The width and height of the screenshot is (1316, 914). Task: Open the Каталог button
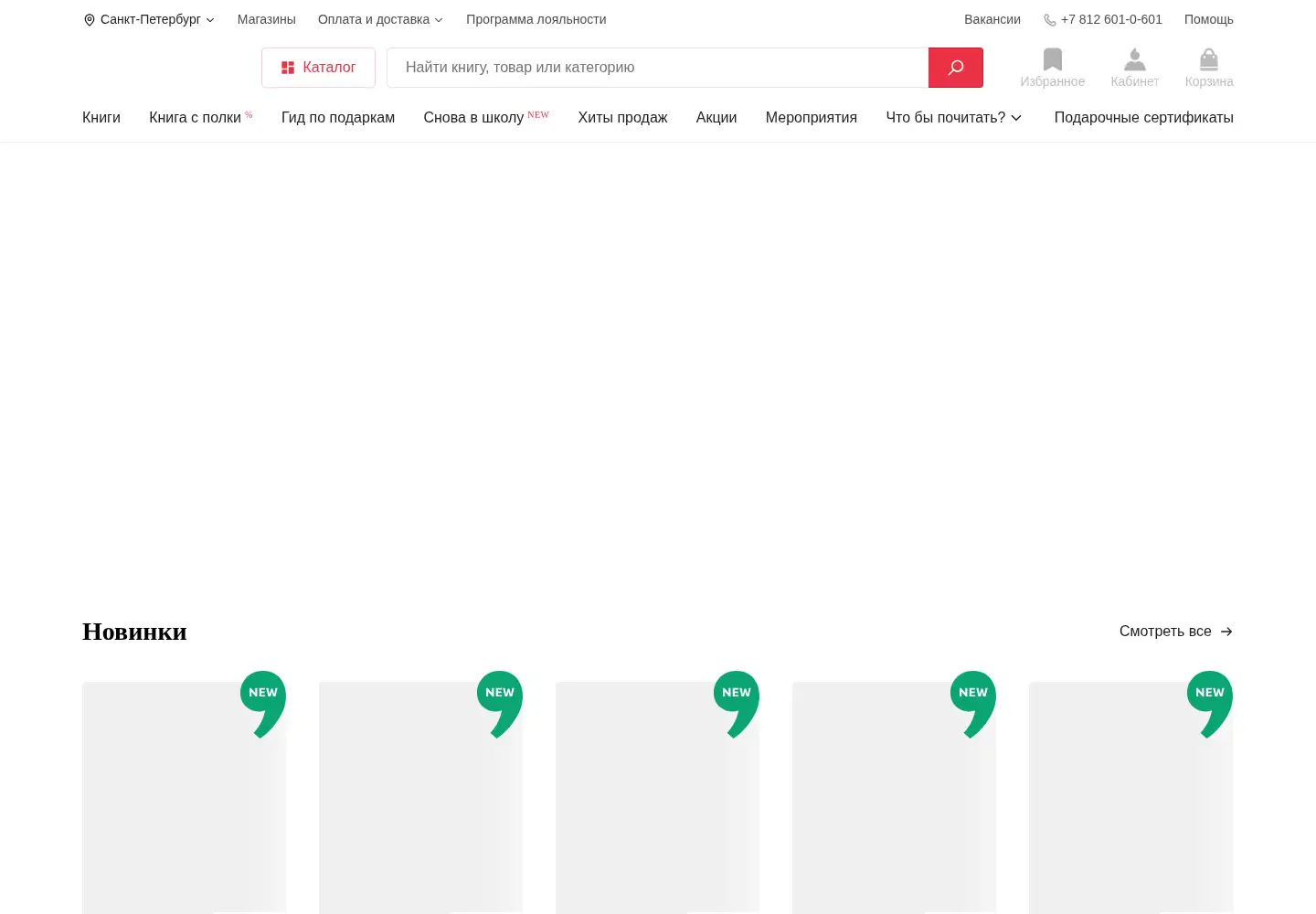[318, 68]
